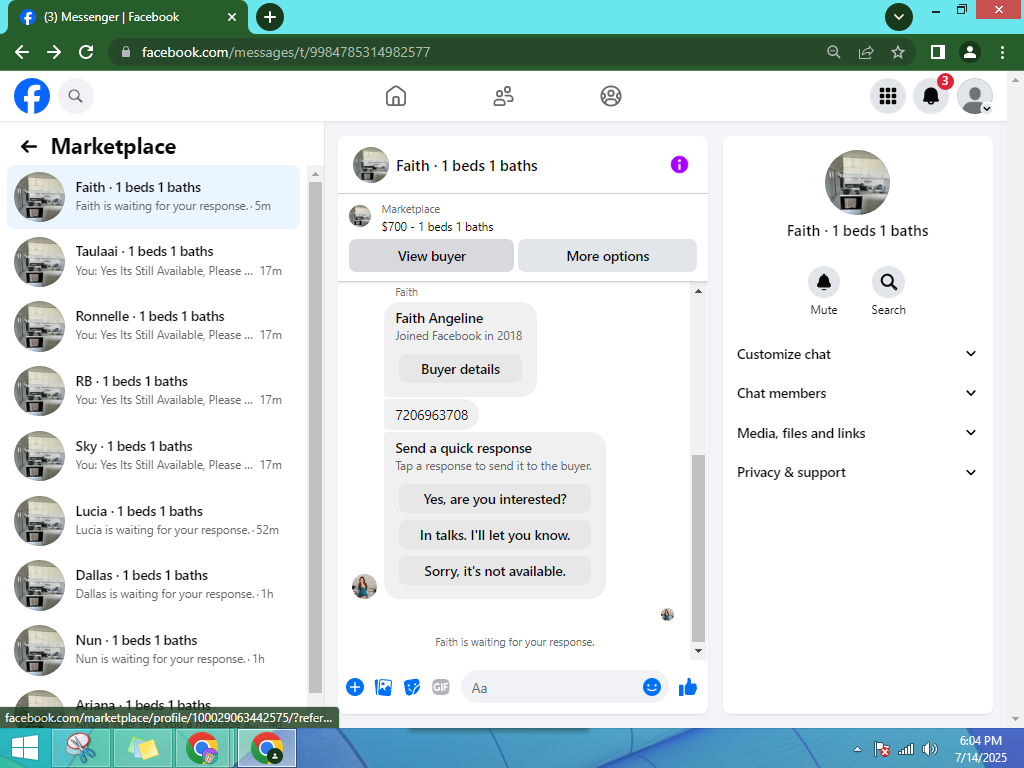Open the Facebook search magnifier
The image size is (1024, 768).
pyautogui.click(x=76, y=97)
